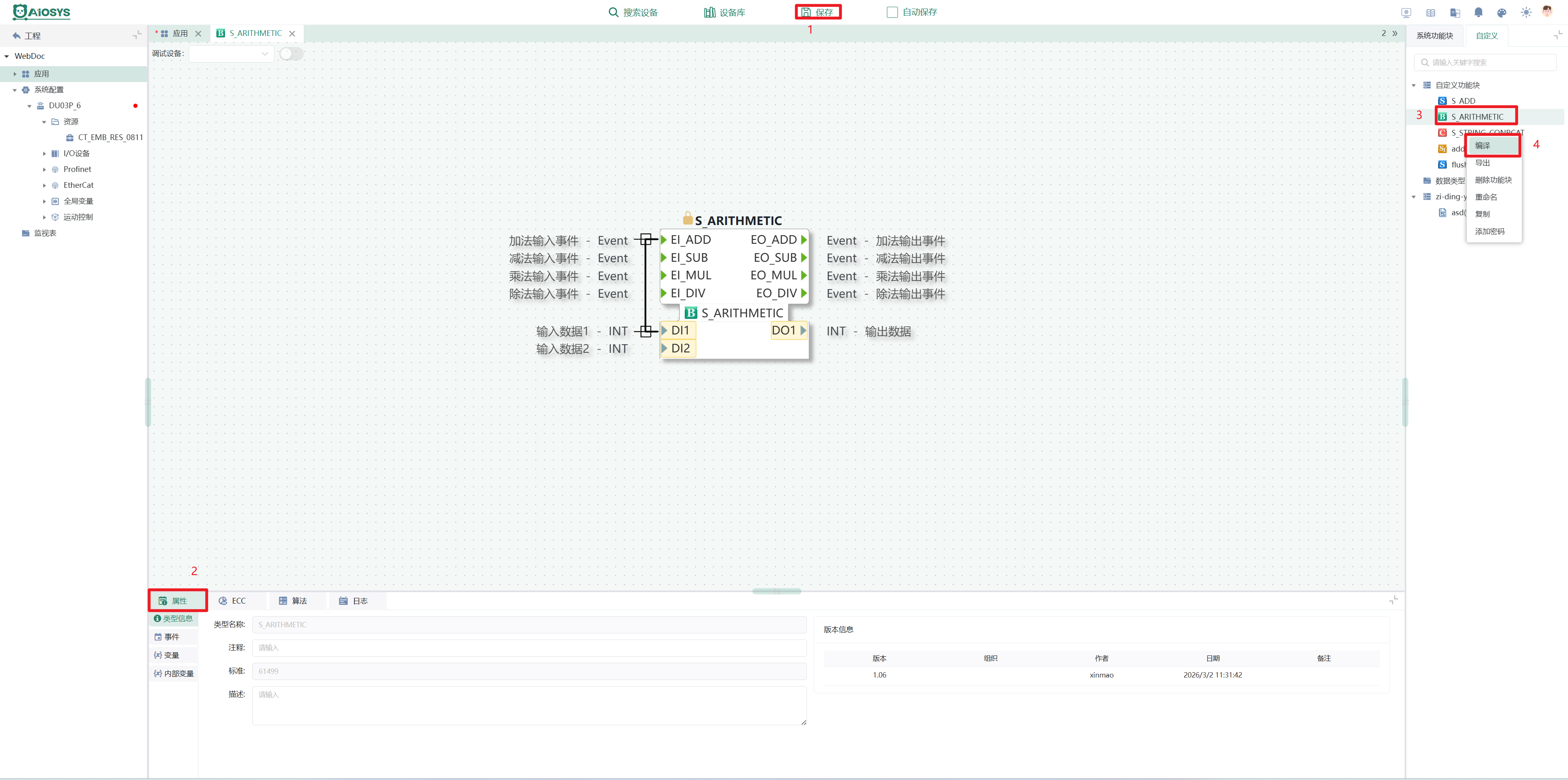Click the 系统配置 gear icon

tap(26, 90)
